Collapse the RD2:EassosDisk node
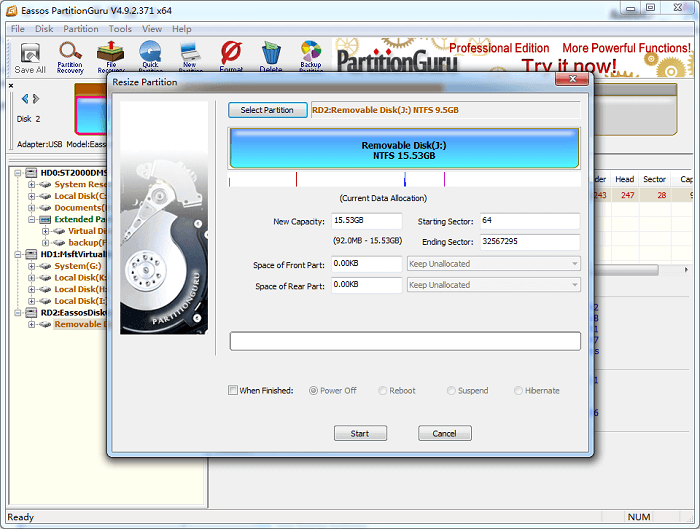This screenshot has width=700, height=529. [18, 312]
